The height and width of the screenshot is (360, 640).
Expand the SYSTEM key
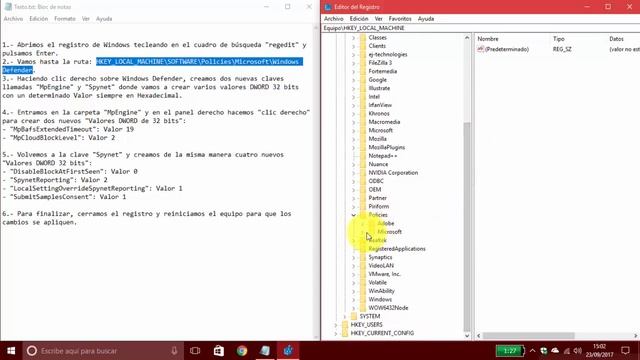[344, 316]
